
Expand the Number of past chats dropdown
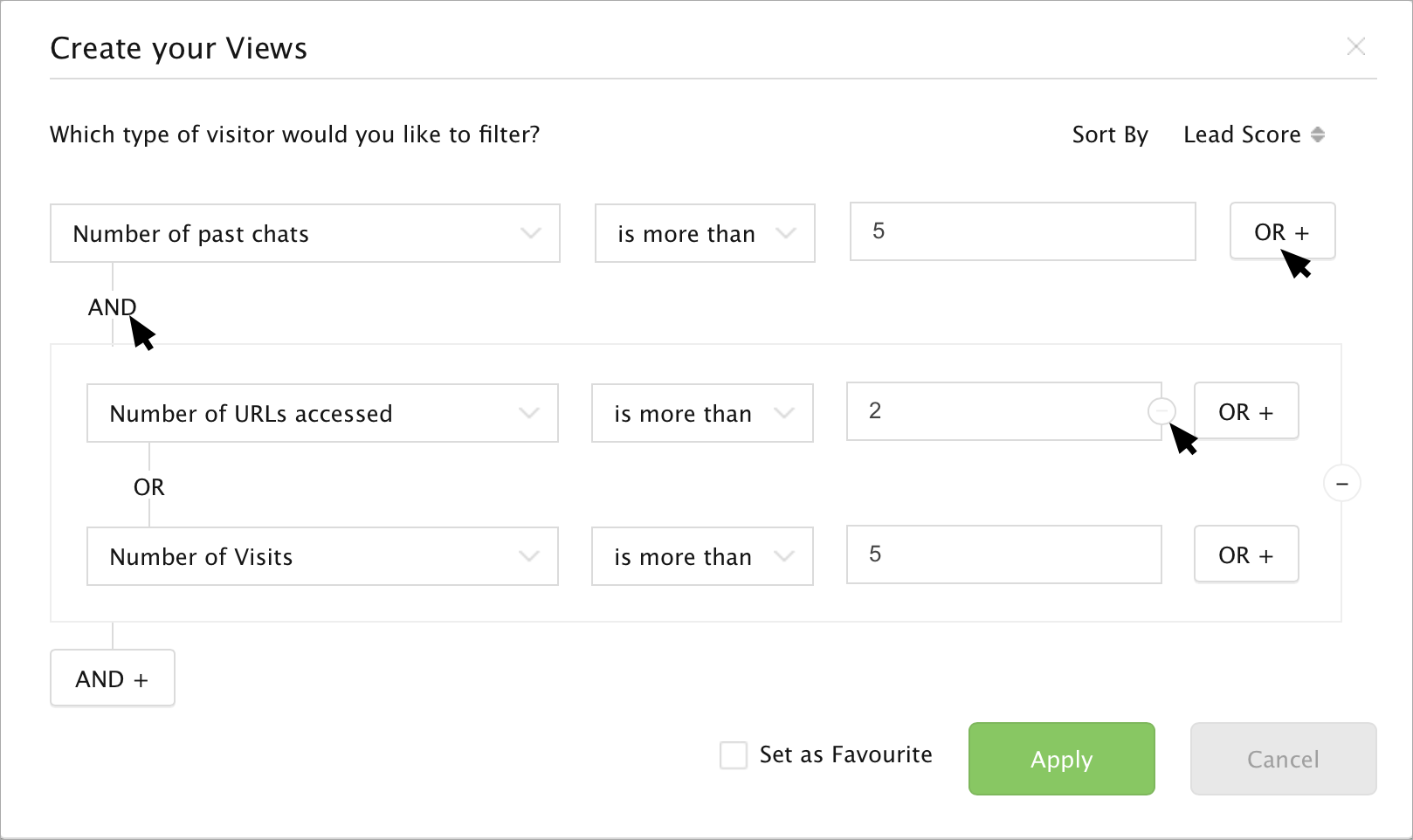(305, 233)
